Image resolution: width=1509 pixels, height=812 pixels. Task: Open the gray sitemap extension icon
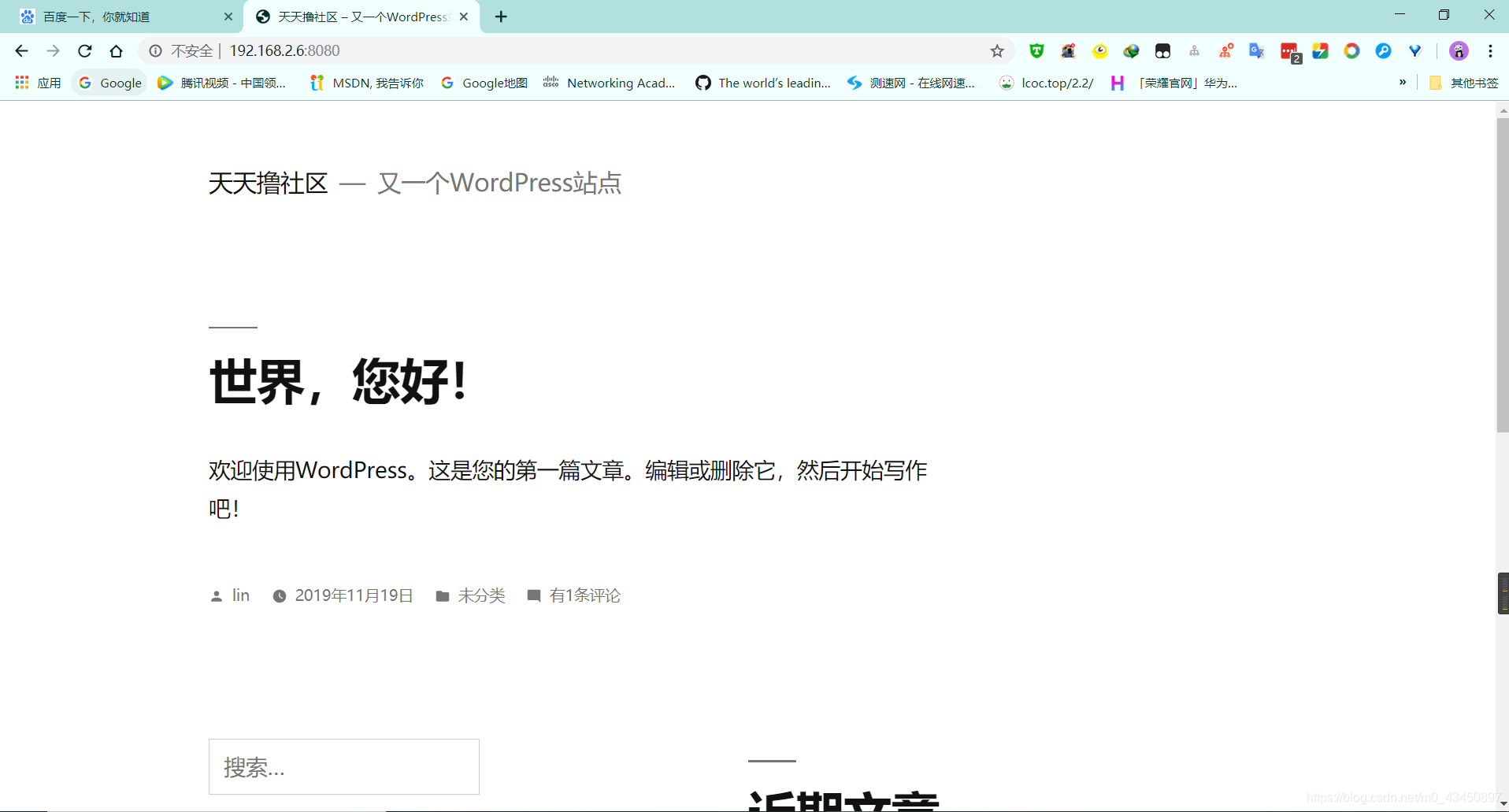click(x=1194, y=51)
